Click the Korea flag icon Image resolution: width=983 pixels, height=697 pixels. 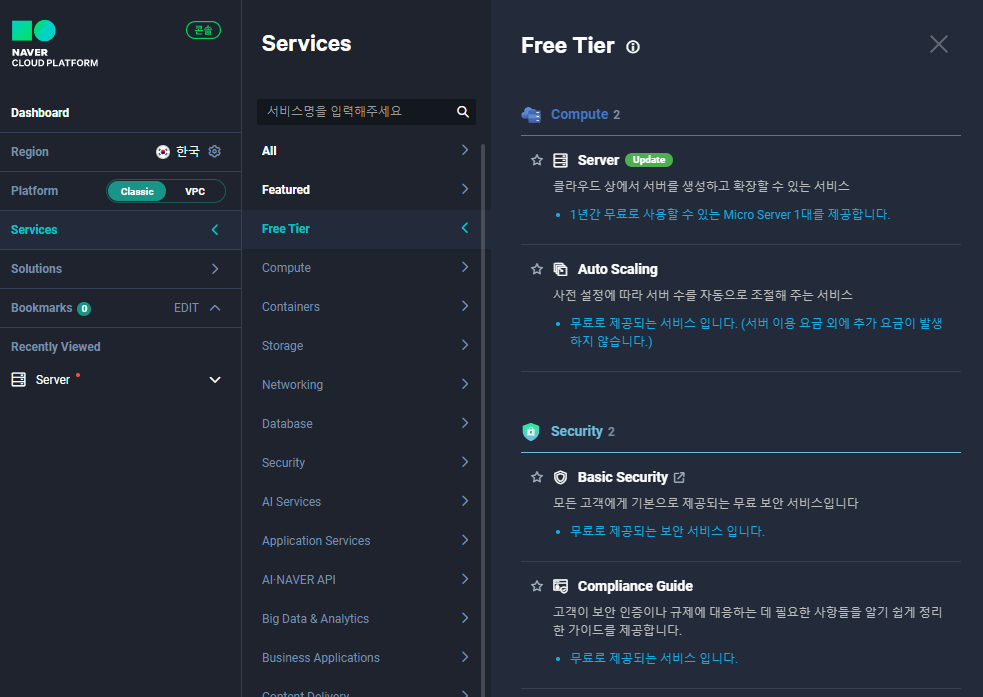tap(163, 152)
